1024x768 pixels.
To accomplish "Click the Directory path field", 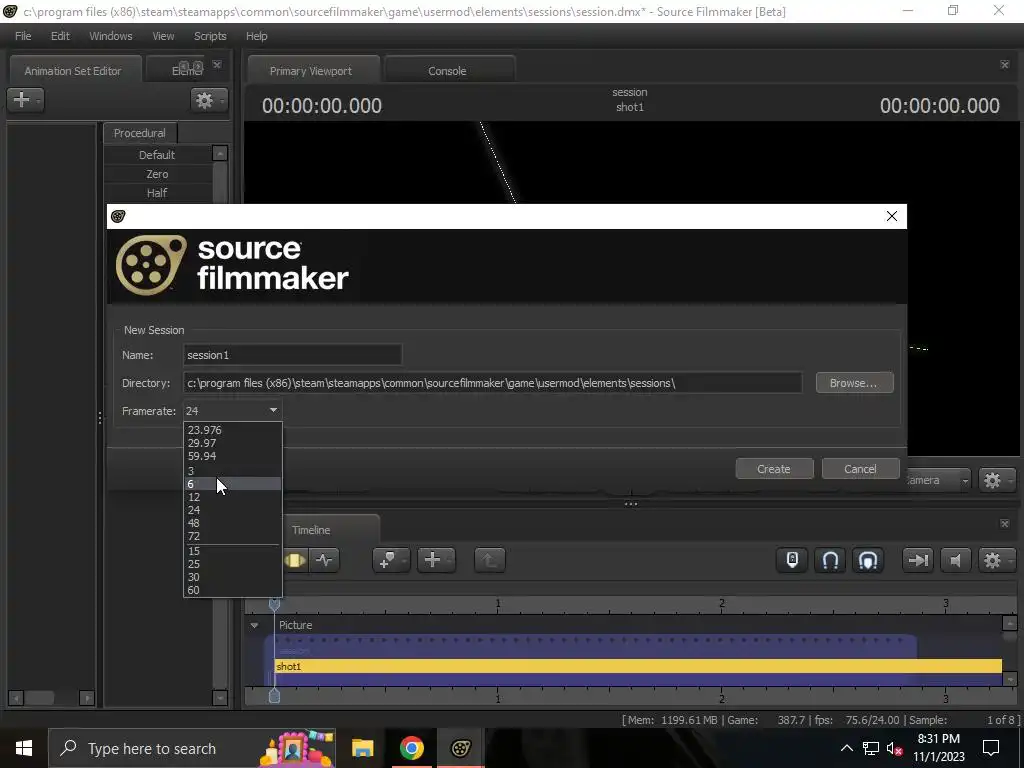I will click(x=492, y=383).
